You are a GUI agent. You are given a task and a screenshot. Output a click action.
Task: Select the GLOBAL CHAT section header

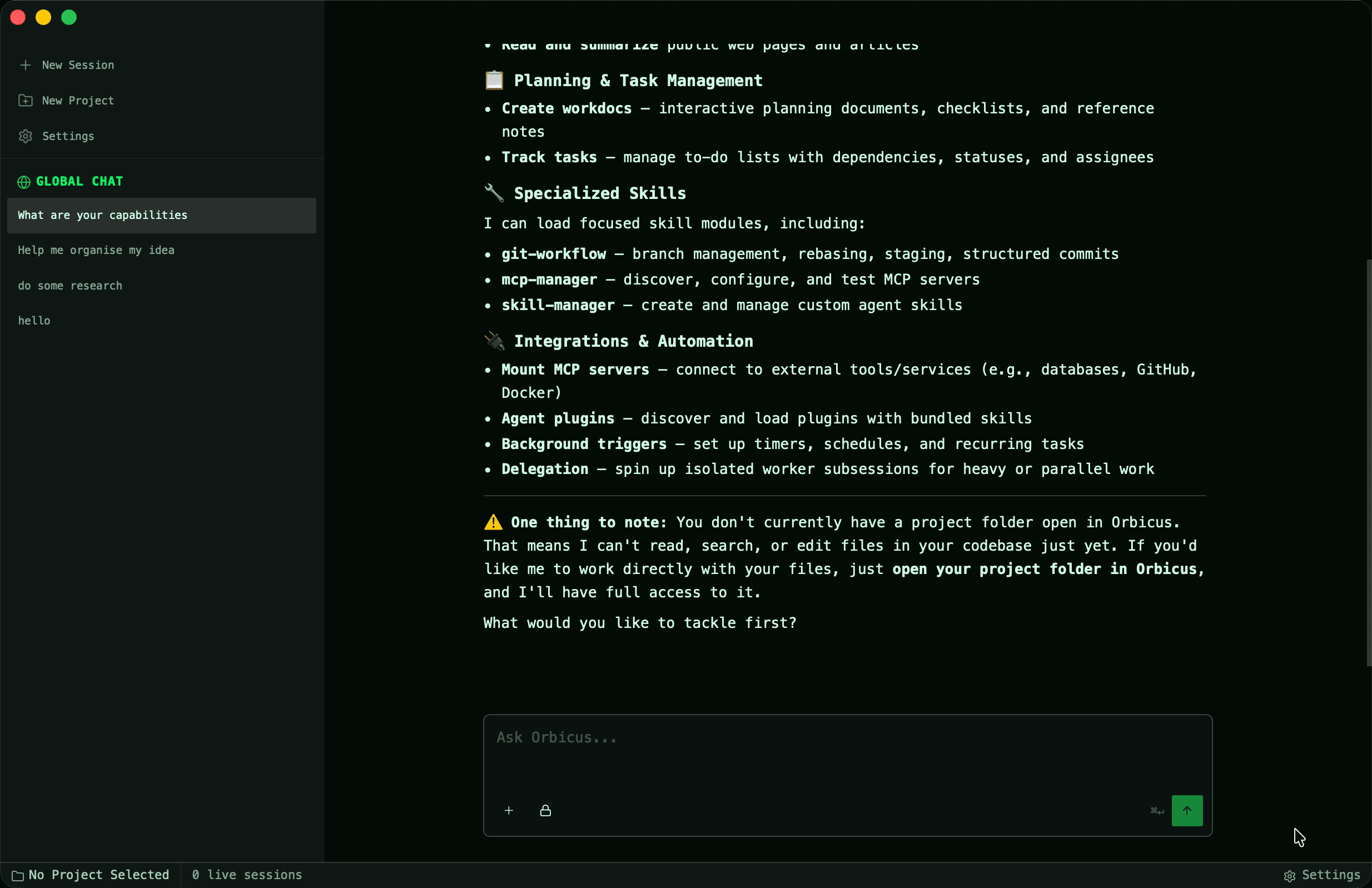pyautogui.click(x=79, y=181)
